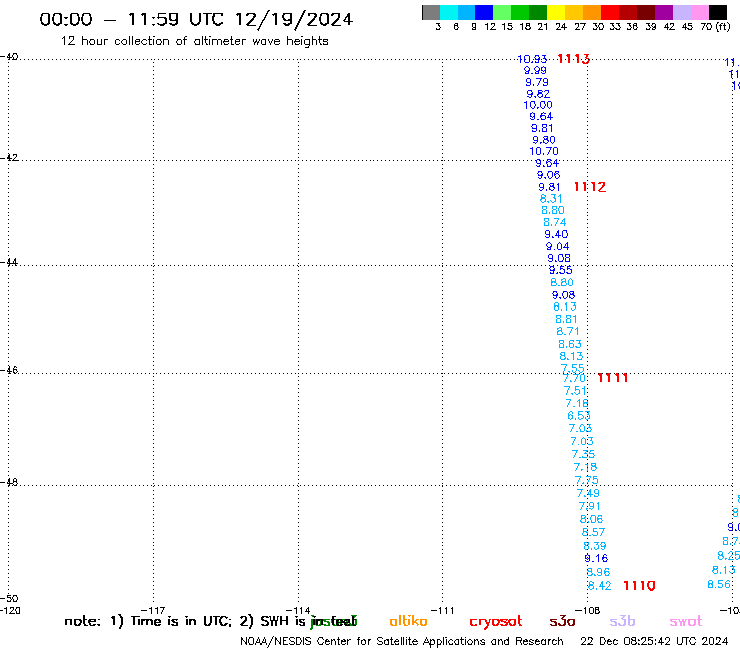
Task: Click the pink swatch in the color scale
Action: pyautogui.click(x=700, y=12)
